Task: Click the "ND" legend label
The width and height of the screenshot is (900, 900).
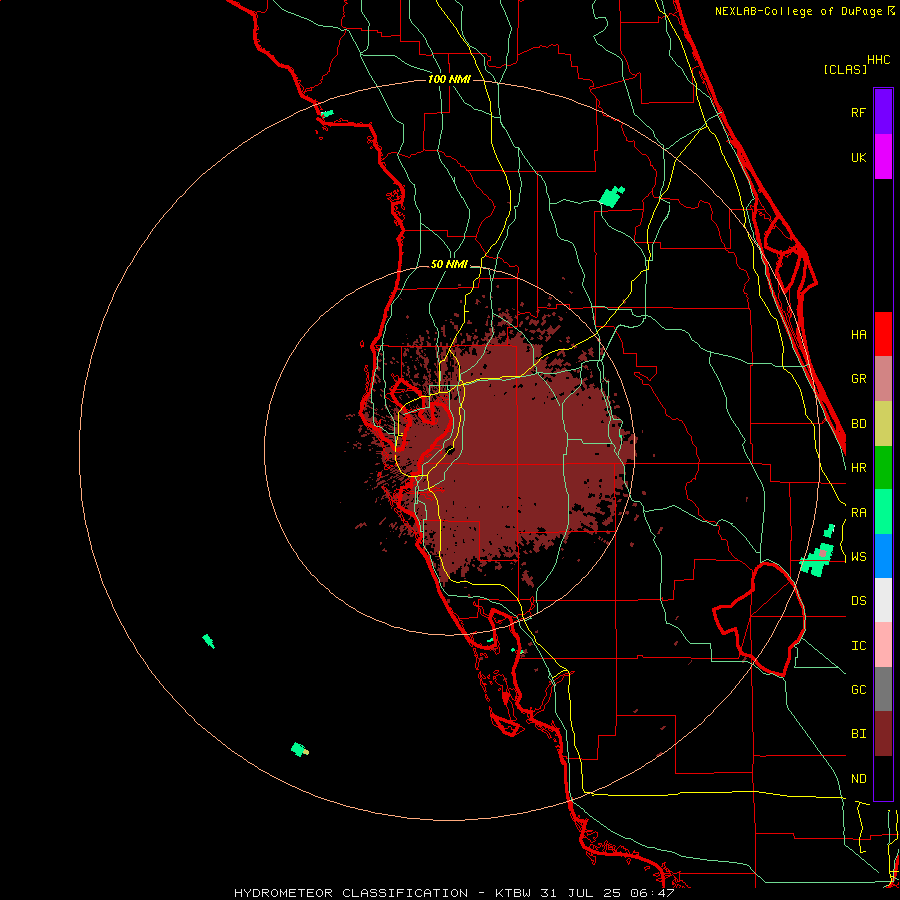Action: coord(858,778)
